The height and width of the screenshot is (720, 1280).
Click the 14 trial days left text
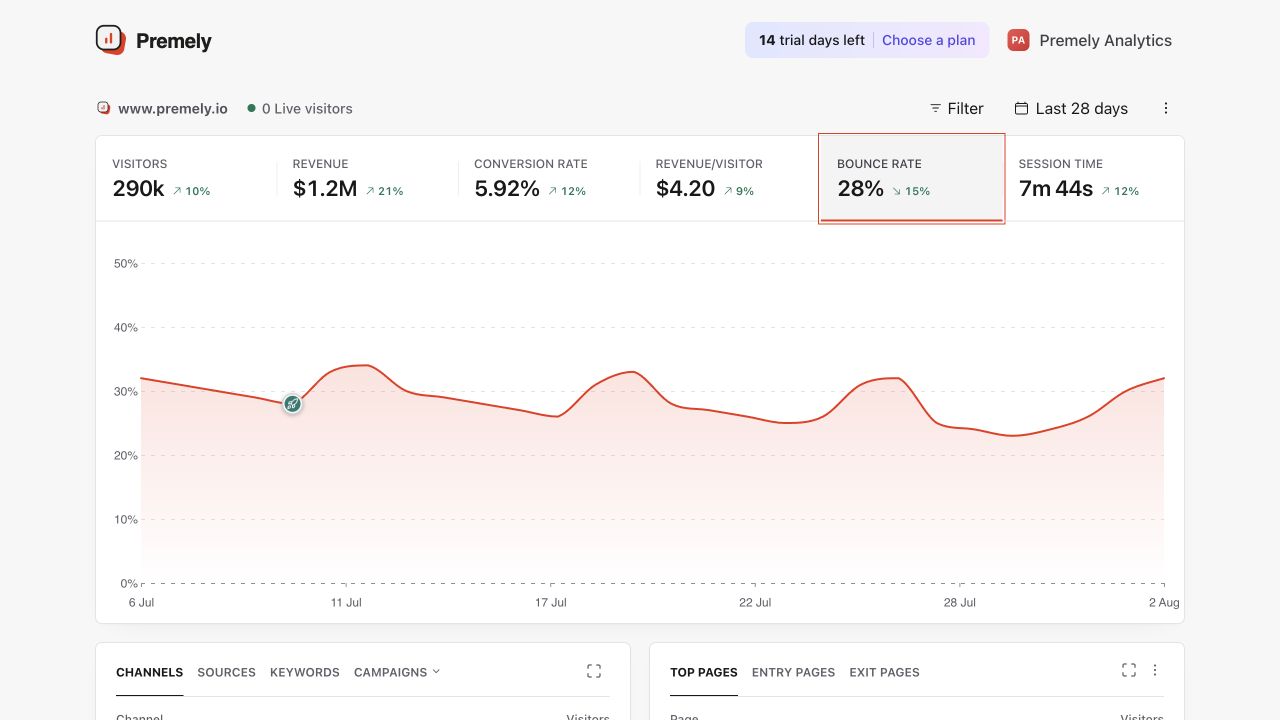812,40
